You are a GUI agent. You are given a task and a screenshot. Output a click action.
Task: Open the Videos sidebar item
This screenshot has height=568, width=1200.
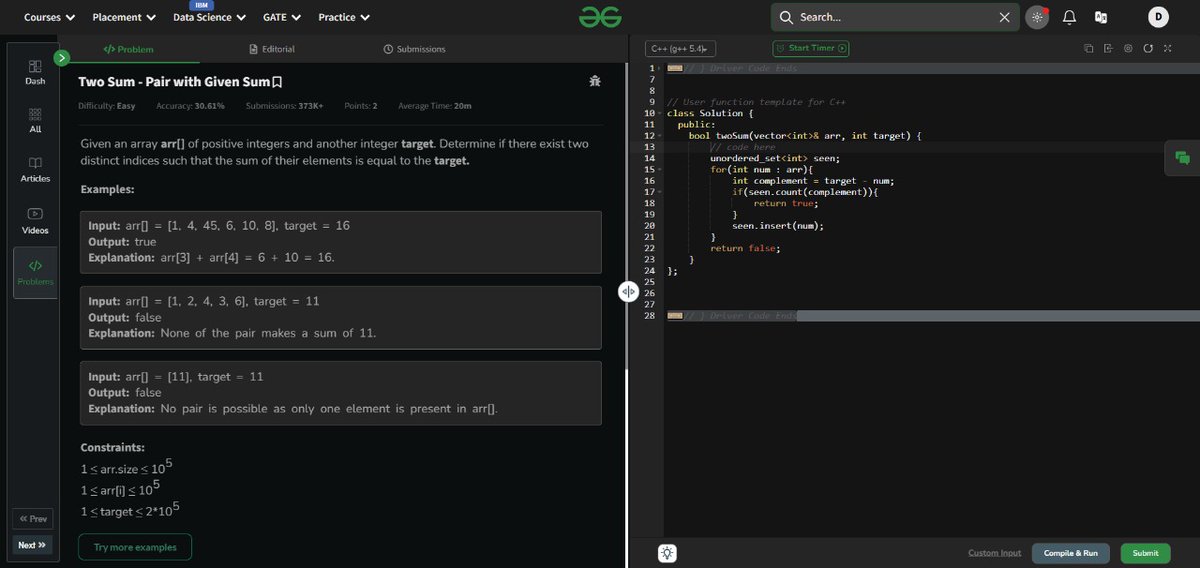click(x=35, y=221)
